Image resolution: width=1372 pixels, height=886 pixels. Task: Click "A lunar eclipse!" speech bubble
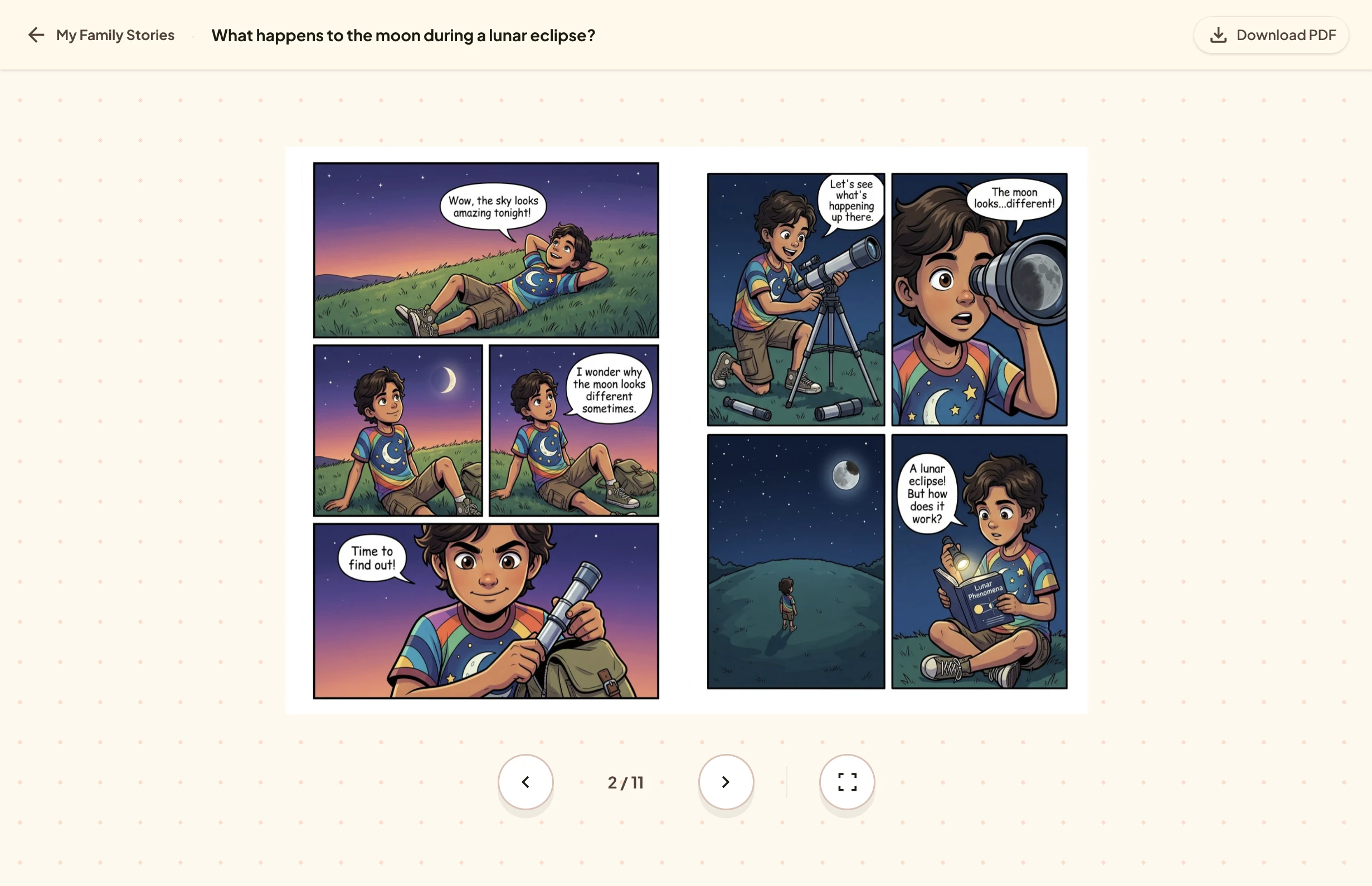927,494
